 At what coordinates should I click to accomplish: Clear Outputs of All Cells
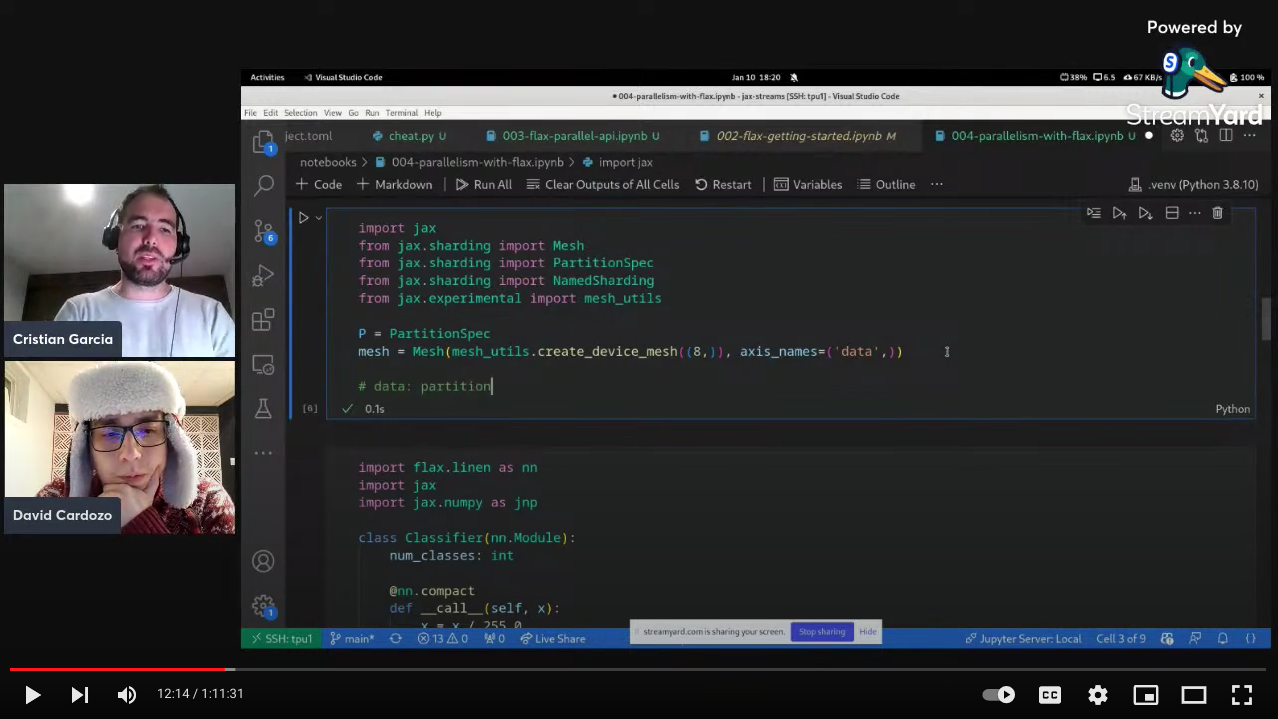click(x=603, y=184)
